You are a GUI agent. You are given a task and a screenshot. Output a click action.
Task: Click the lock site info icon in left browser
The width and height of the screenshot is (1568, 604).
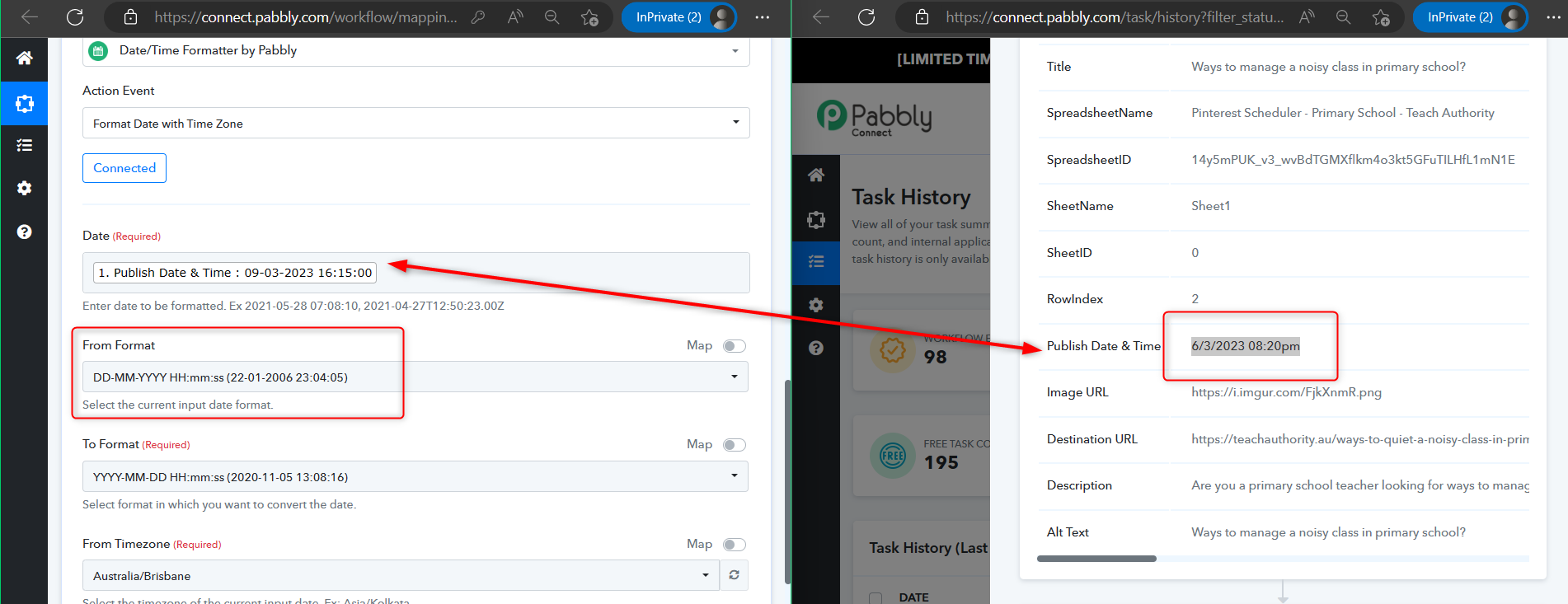(x=130, y=17)
